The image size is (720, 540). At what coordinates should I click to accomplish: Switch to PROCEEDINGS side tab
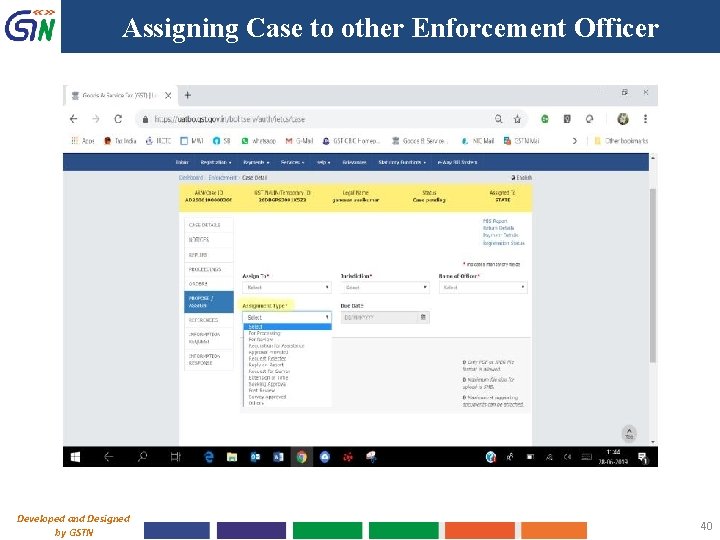pos(208,270)
